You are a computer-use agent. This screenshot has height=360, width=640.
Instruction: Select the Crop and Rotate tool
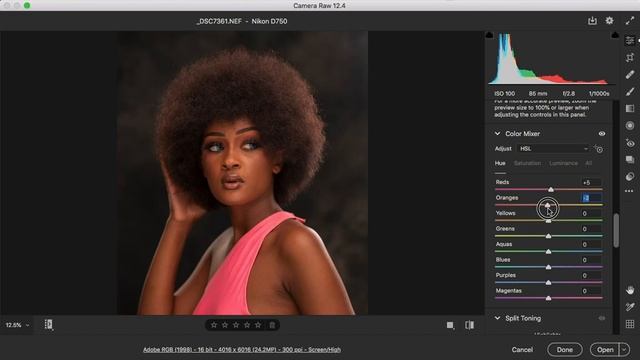click(x=630, y=57)
